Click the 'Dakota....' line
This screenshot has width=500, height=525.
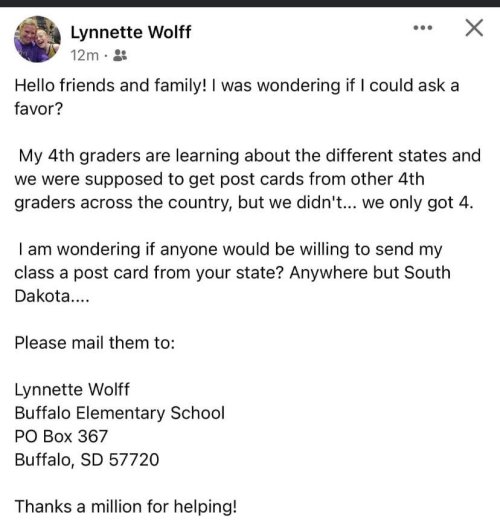[x=52, y=296]
